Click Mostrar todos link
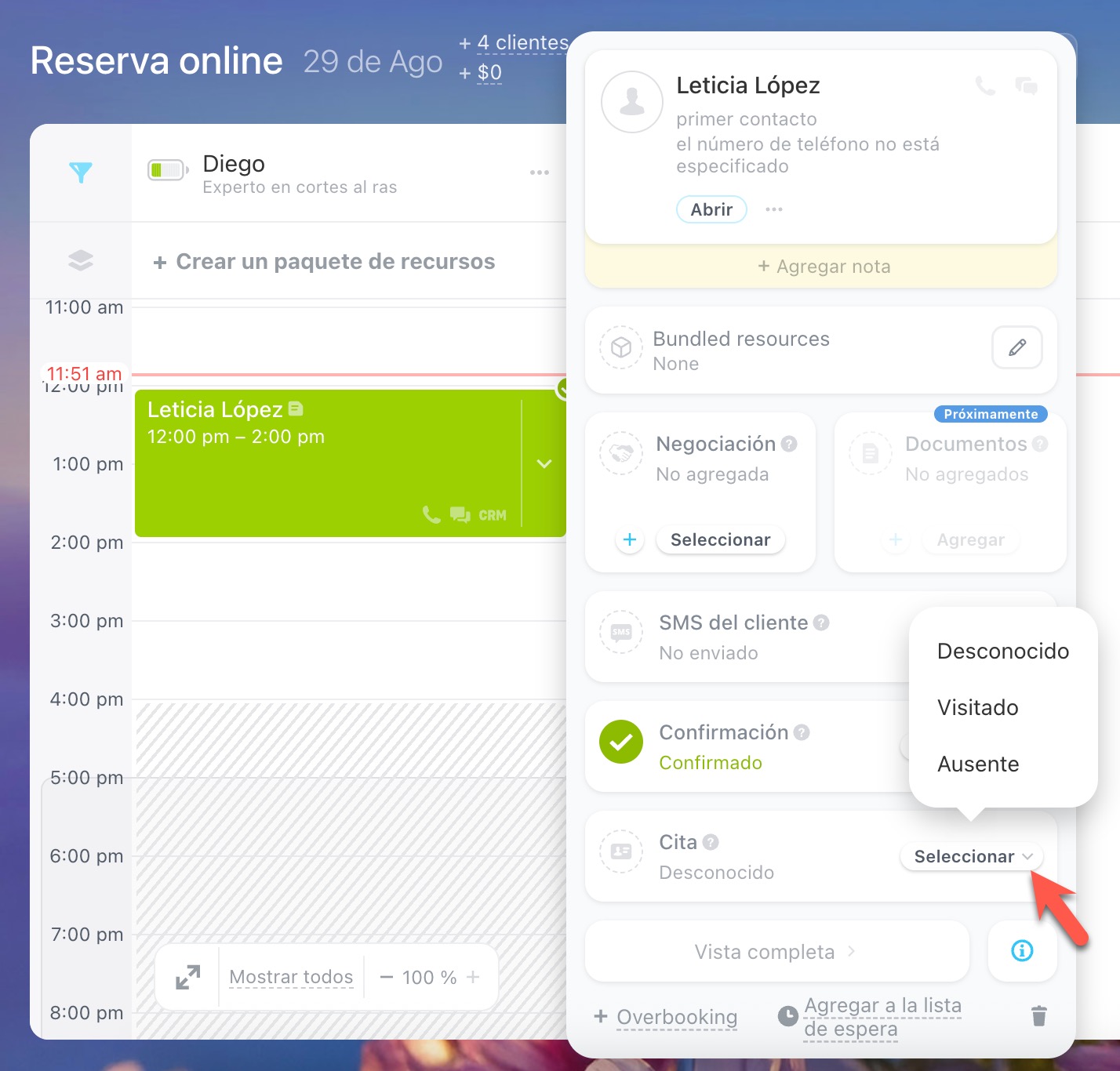This screenshot has height=1071, width=1120. [291, 977]
